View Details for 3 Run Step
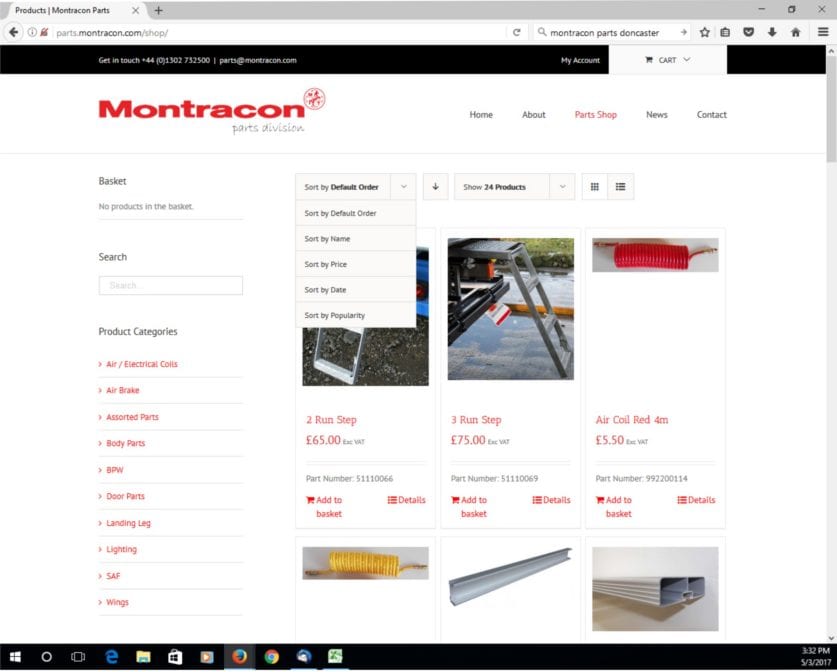 [551, 500]
